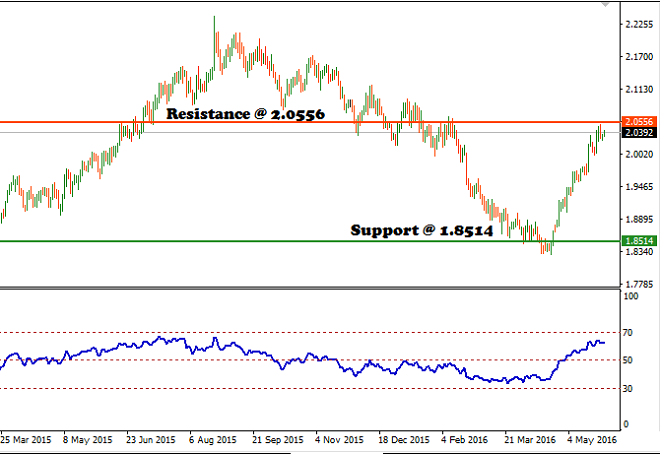Click the Resistance @ 2.0556 annotation text
The width and height of the screenshot is (660, 454).
(x=245, y=114)
